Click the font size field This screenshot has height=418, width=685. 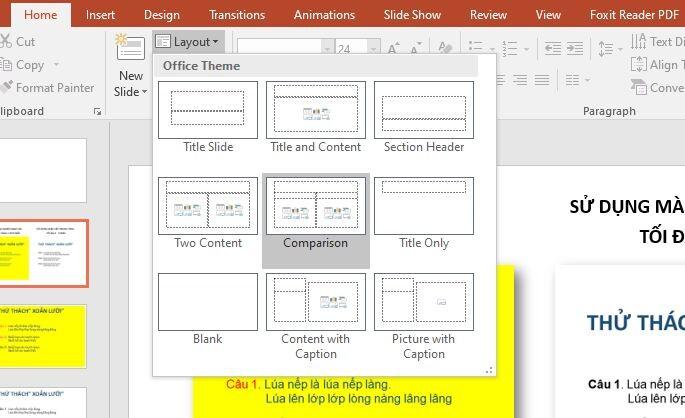351,48
